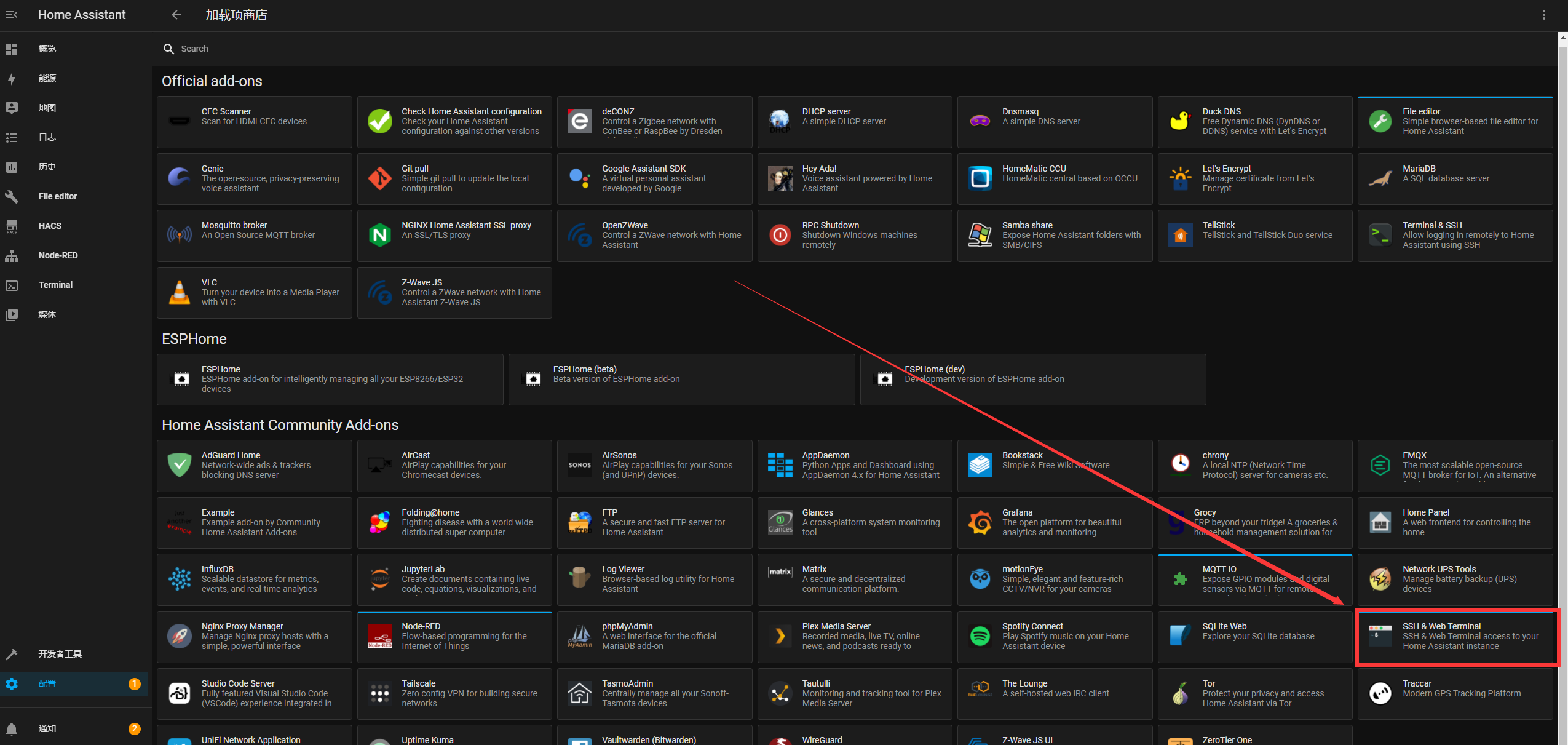
Task: Click the Grafana add-on icon
Action: point(980,522)
